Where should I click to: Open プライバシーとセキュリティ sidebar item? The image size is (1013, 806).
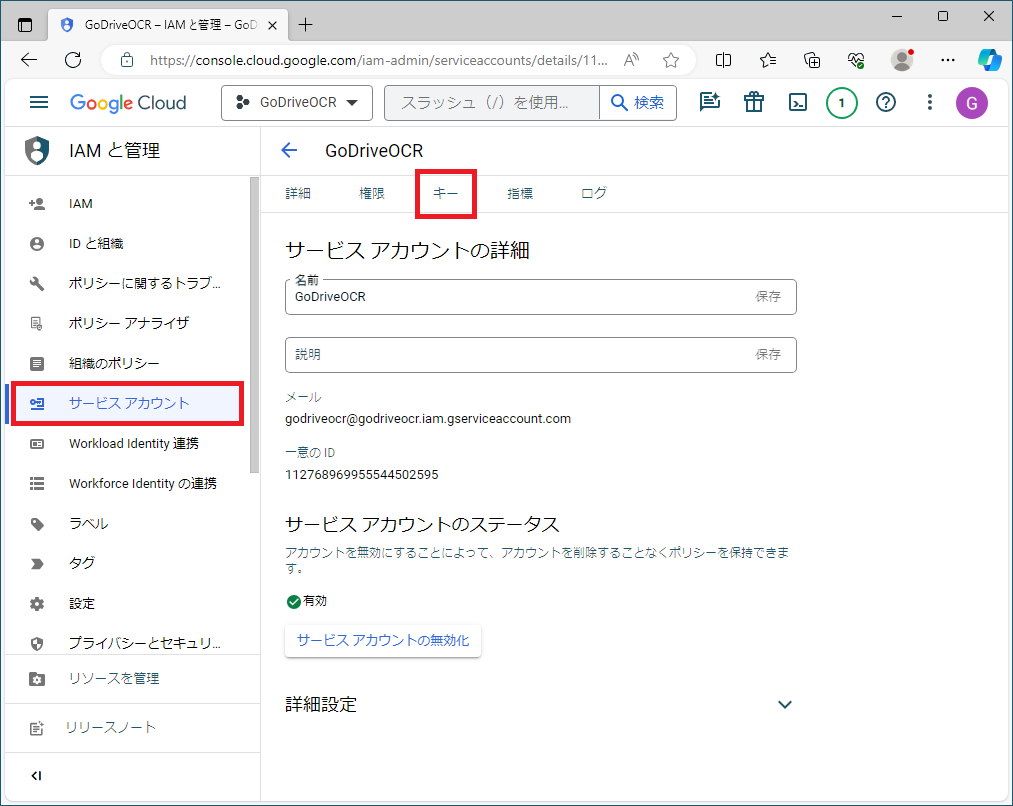click(x=126, y=643)
